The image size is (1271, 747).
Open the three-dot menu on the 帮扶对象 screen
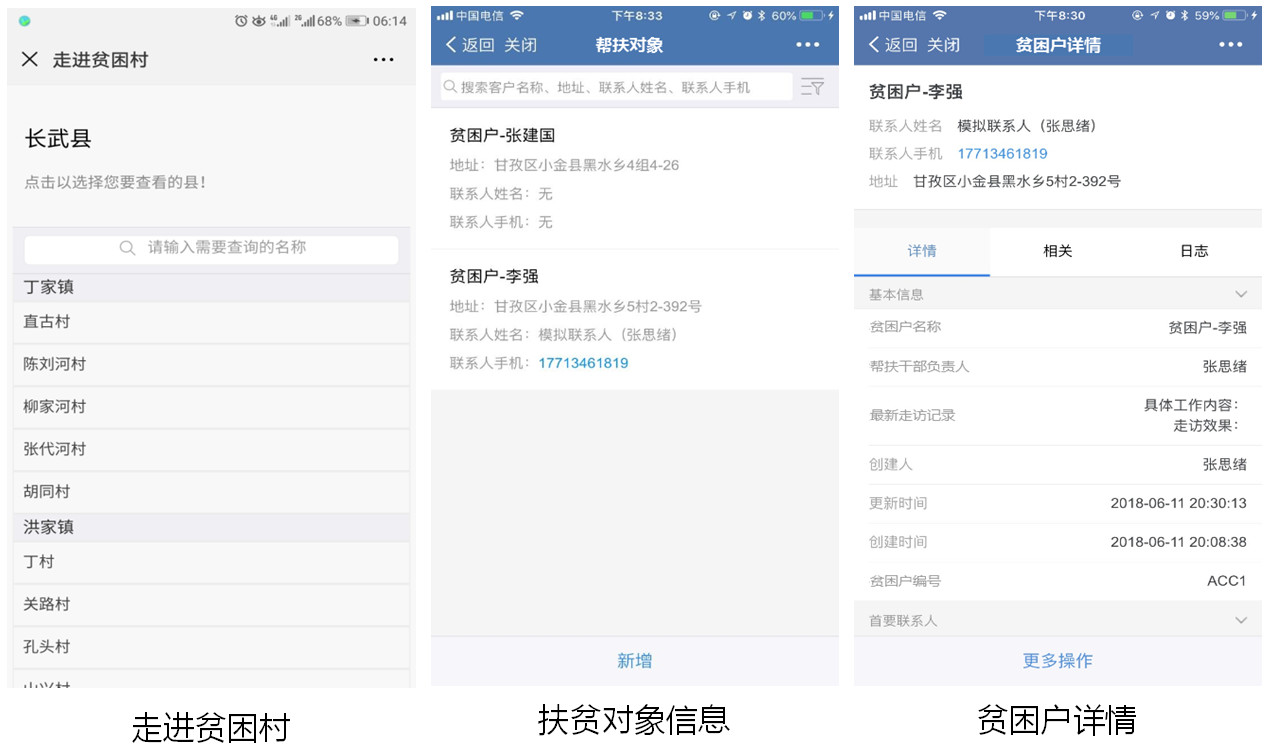pos(807,45)
